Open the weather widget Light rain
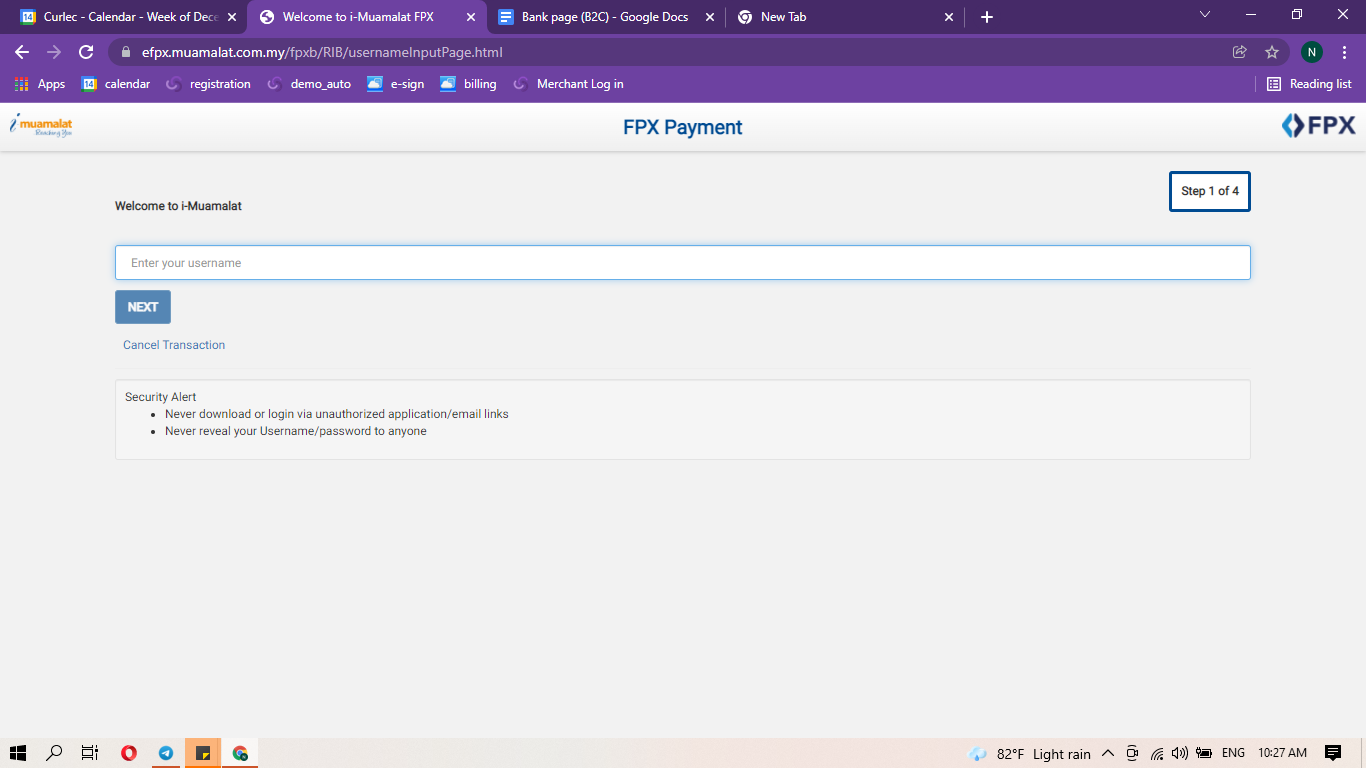1366x768 pixels. coord(1030,754)
